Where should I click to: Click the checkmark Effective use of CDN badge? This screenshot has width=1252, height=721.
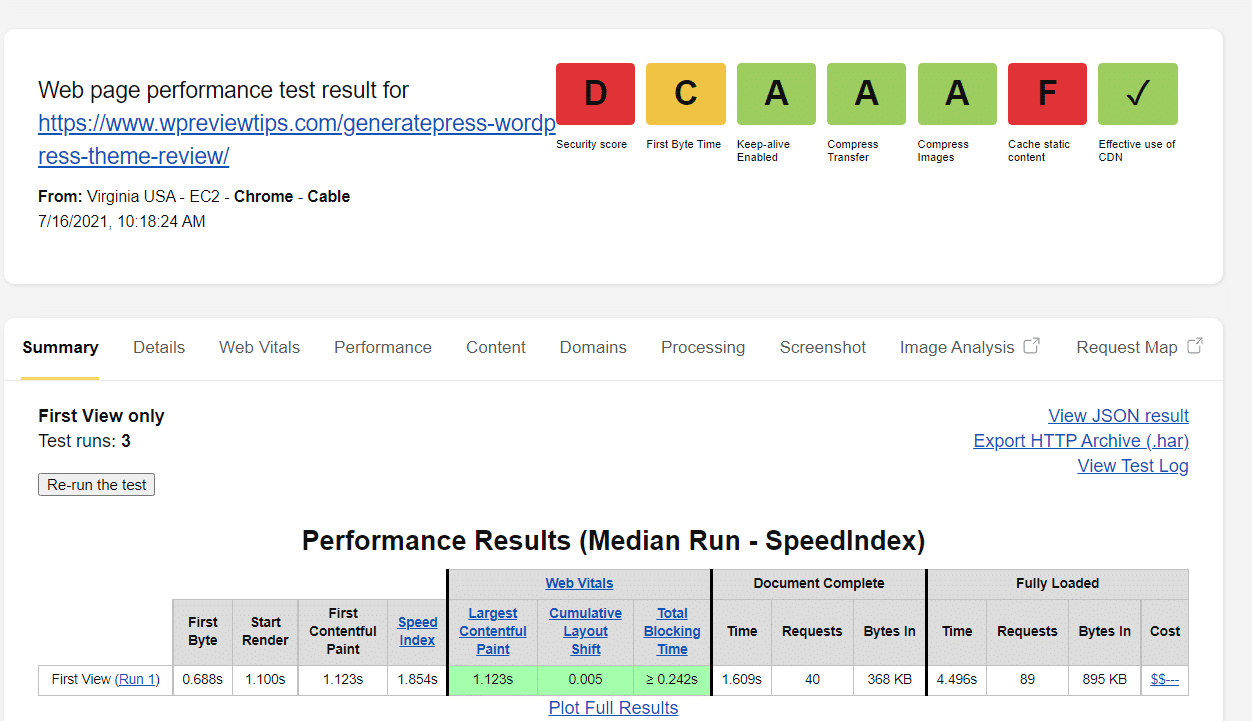tap(1137, 94)
